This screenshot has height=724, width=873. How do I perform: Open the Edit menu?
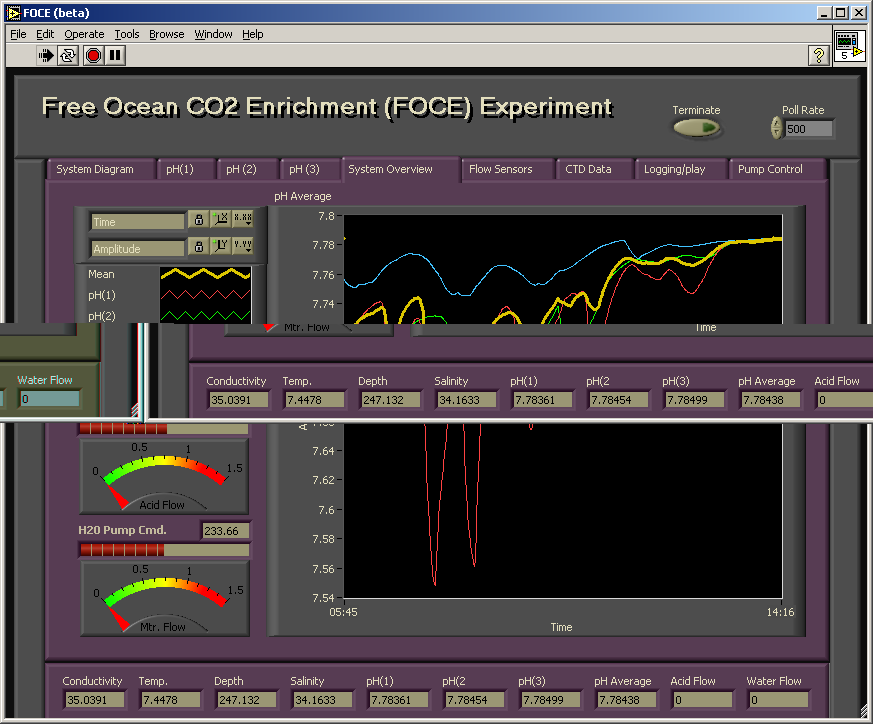coord(45,34)
